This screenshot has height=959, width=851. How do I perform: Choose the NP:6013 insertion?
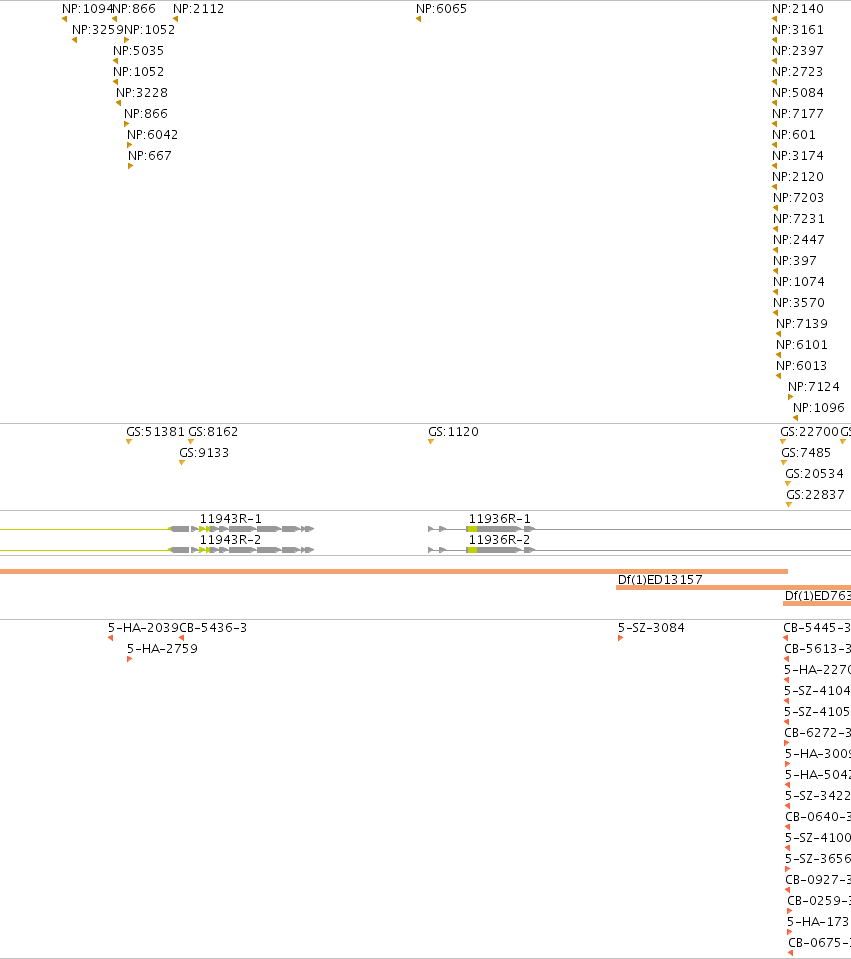[802, 365]
